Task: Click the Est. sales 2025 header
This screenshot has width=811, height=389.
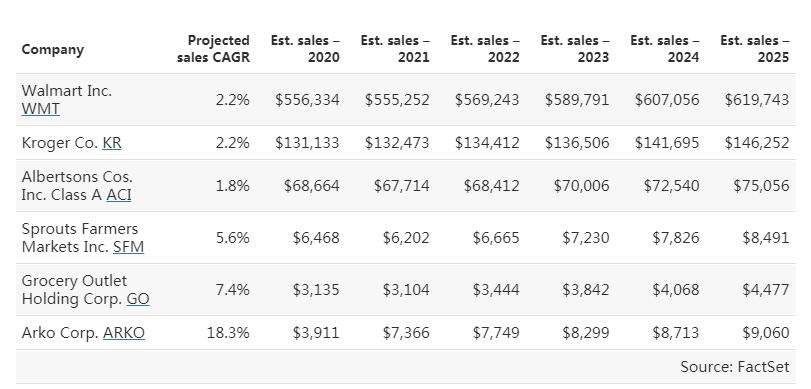Action: pyautogui.click(x=755, y=49)
